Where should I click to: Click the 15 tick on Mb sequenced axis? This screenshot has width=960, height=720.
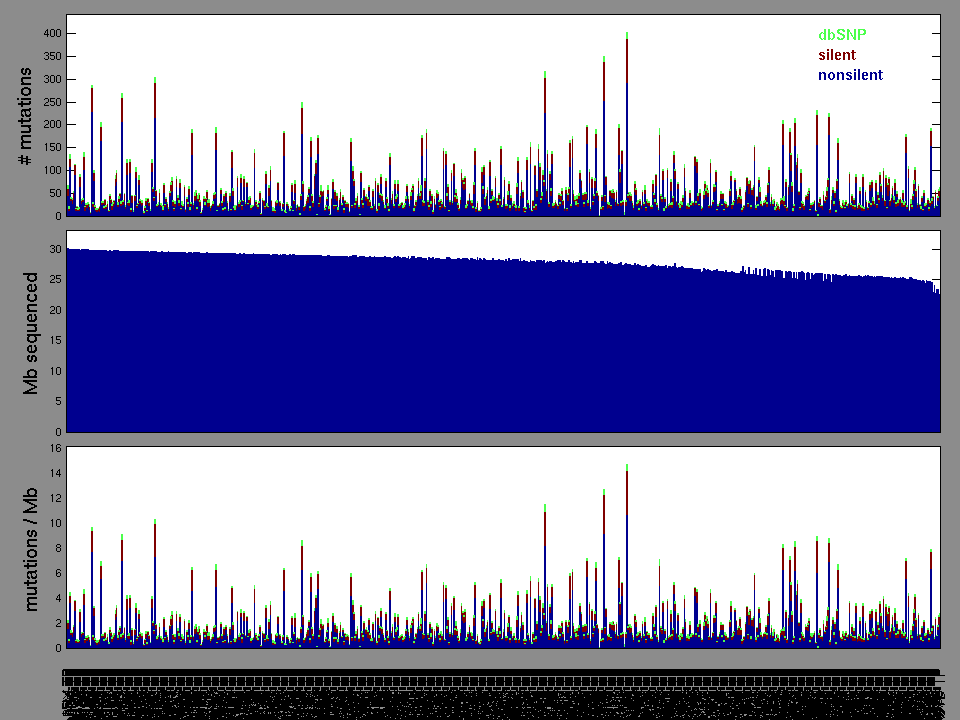click(55, 341)
